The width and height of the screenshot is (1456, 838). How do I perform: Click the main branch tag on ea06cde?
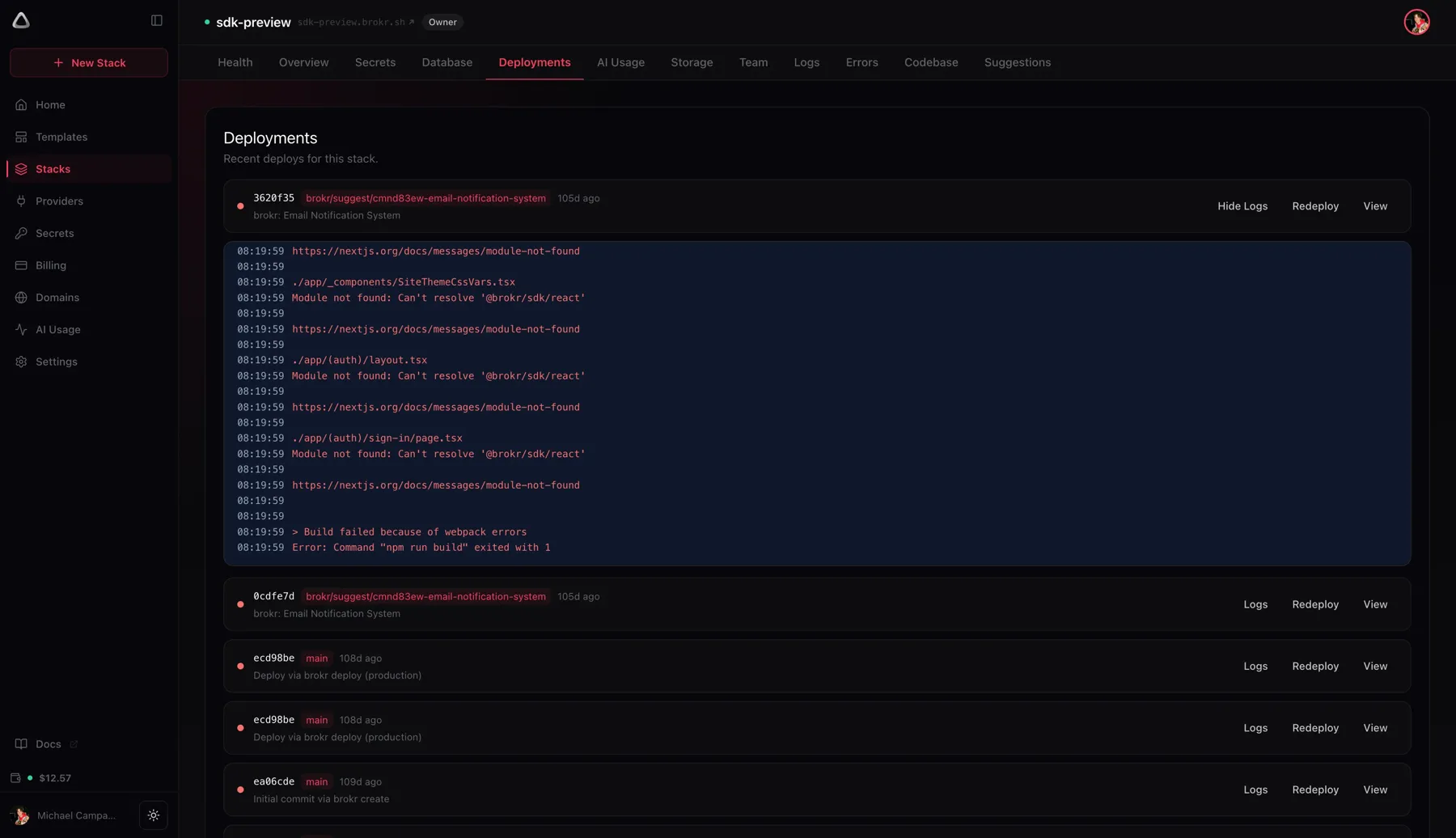tap(316, 781)
